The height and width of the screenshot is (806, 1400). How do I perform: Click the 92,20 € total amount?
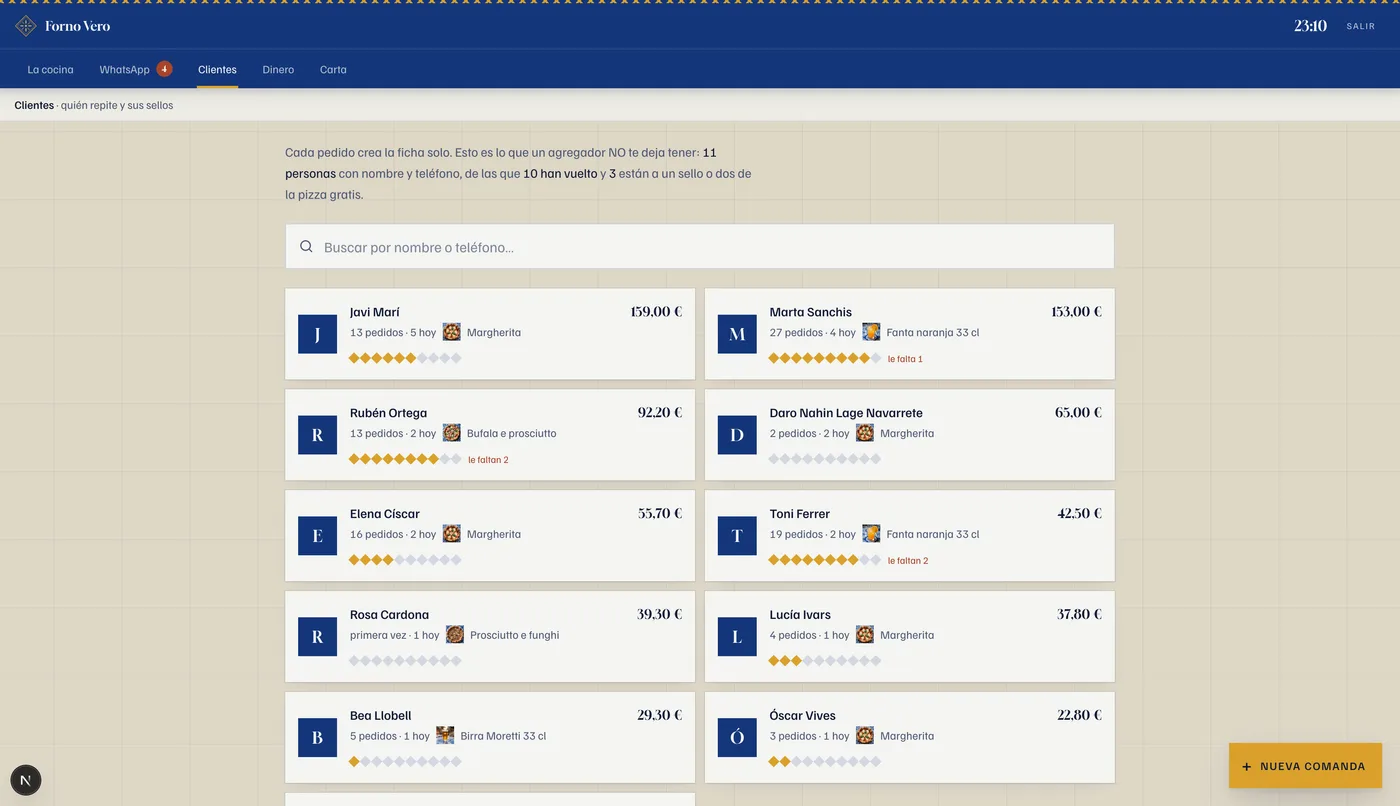click(660, 413)
